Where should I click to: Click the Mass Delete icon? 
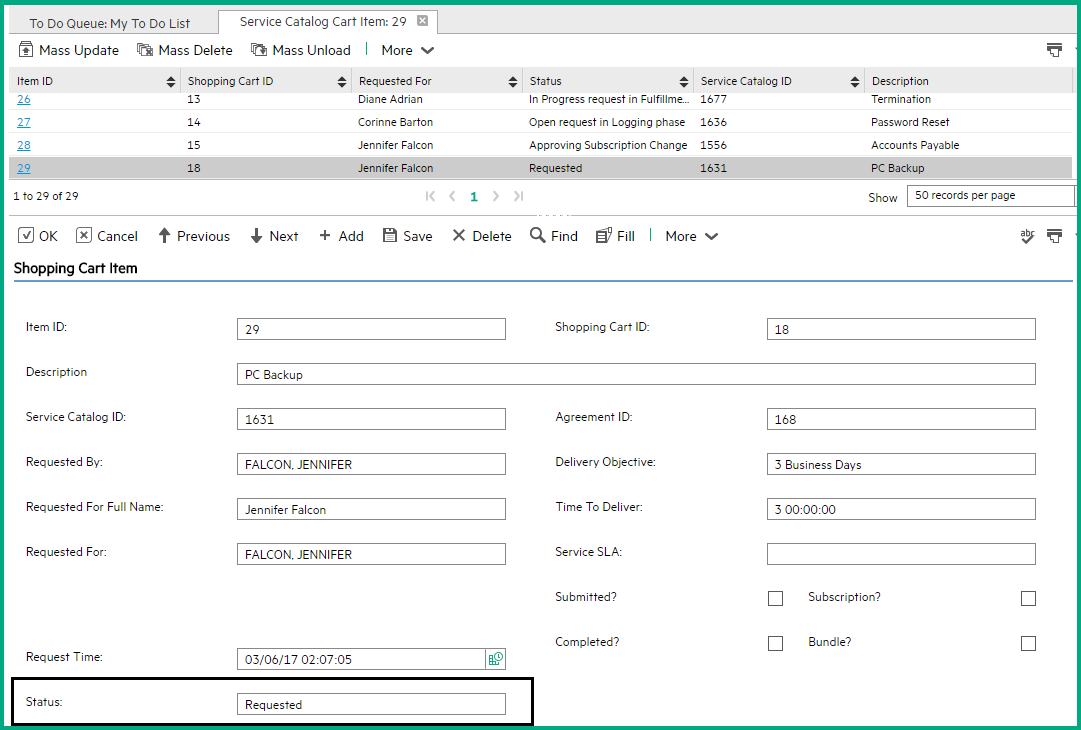click(145, 50)
